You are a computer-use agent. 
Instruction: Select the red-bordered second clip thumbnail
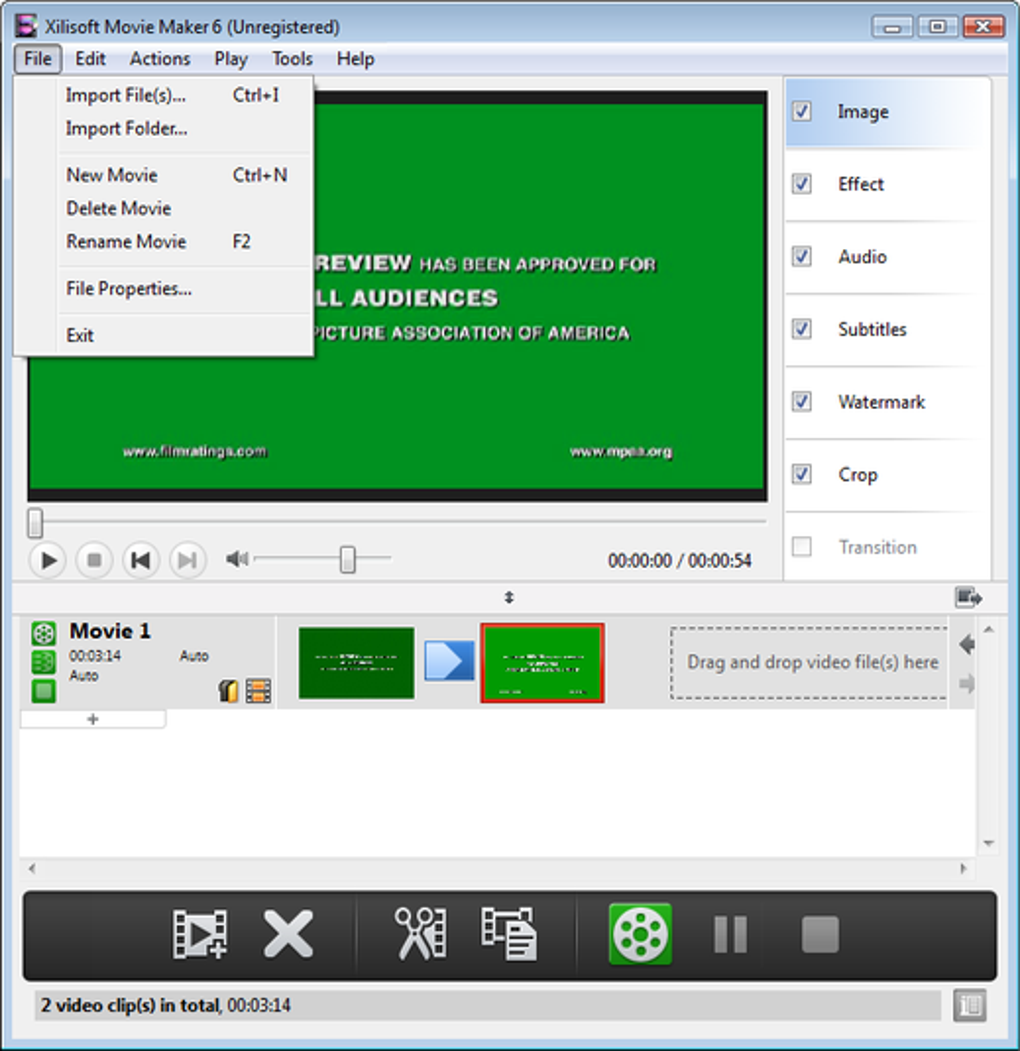point(542,663)
